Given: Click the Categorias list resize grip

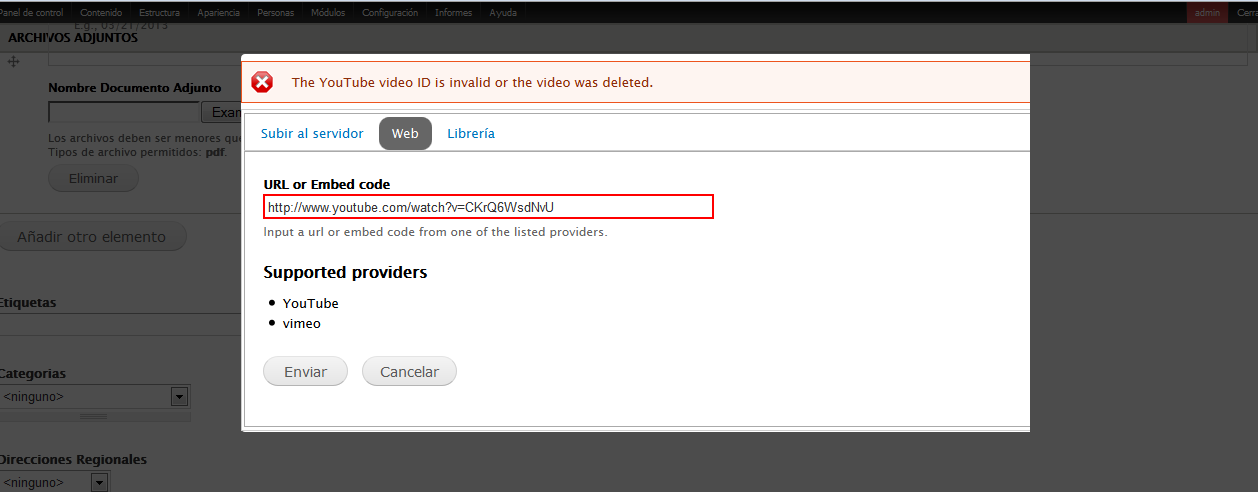Looking at the screenshot, I should click(93, 415).
